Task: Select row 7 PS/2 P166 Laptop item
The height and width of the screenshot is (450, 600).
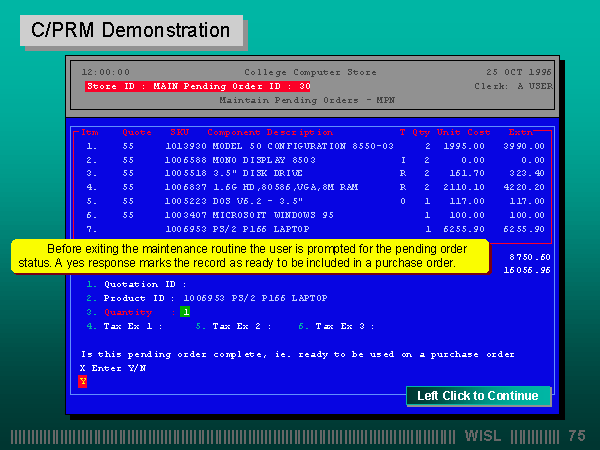Action: (x=260, y=228)
